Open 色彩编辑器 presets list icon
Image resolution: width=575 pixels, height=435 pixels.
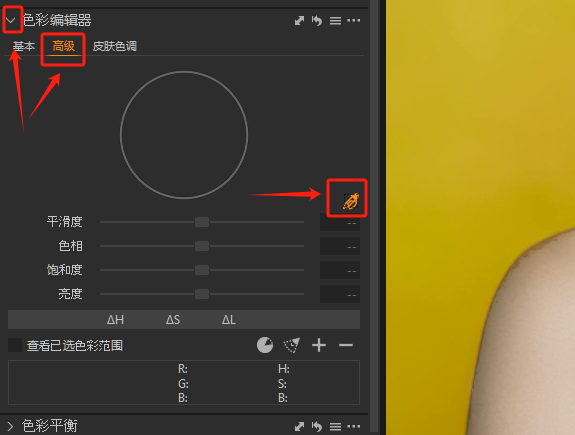335,21
